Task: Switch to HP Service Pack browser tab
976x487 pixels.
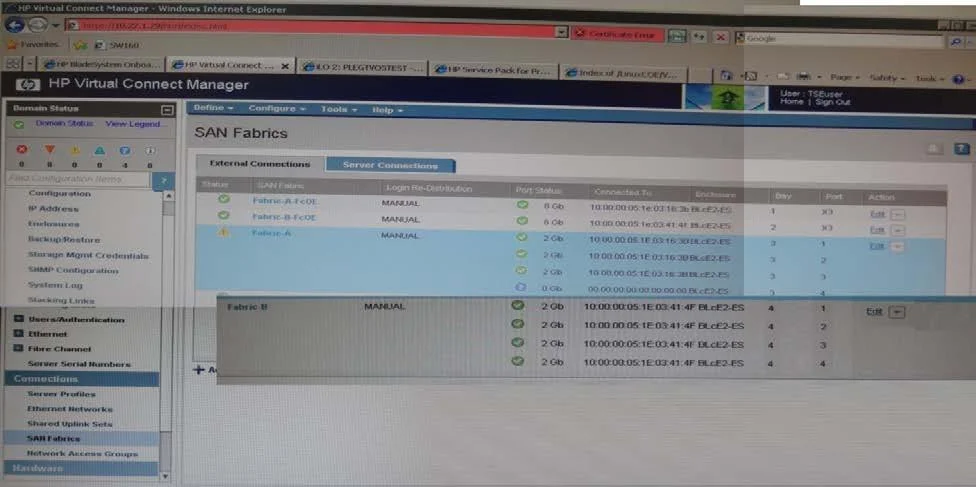Action: click(494, 70)
